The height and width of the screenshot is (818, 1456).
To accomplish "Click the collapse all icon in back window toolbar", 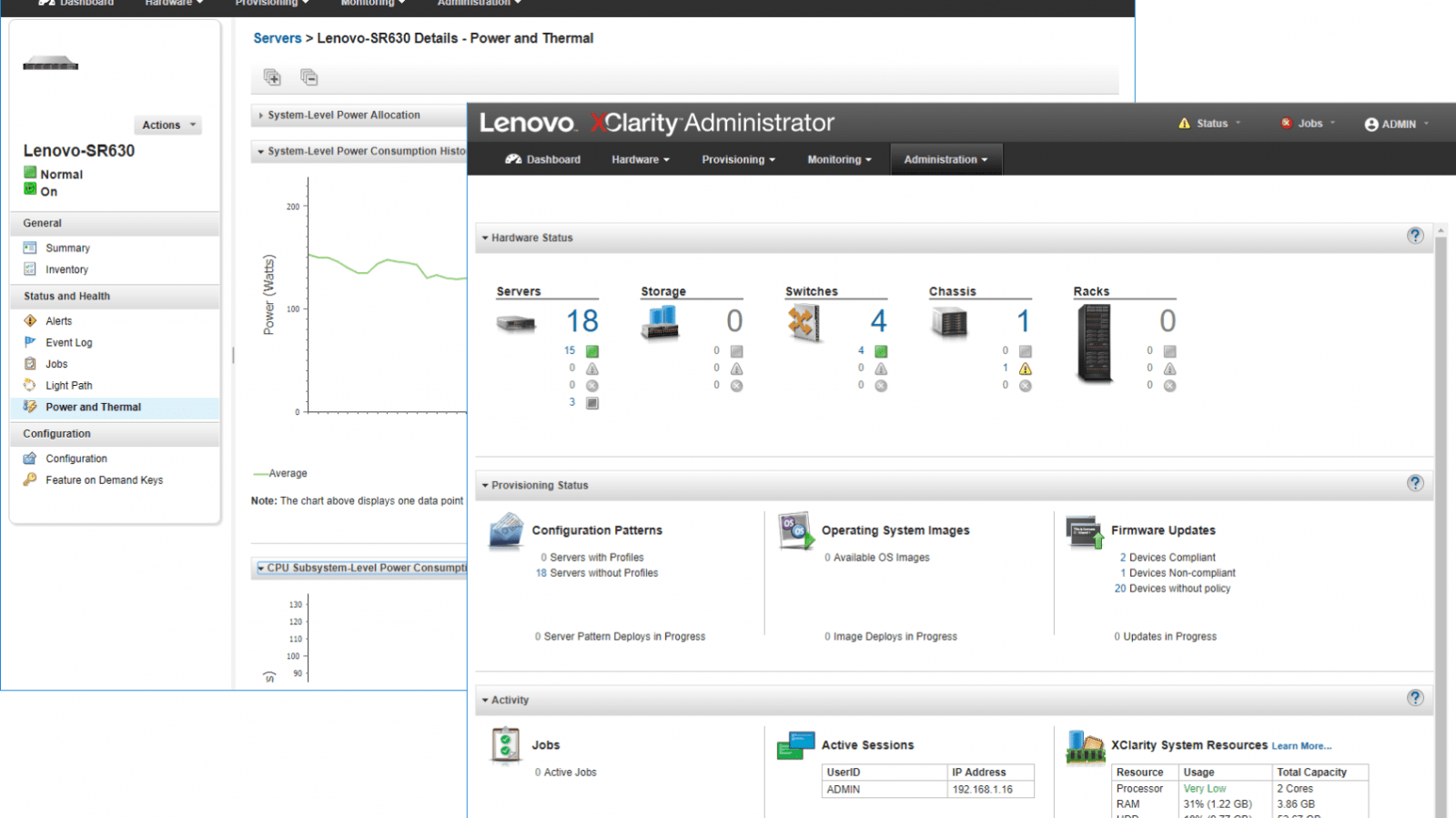I will 309,77.
